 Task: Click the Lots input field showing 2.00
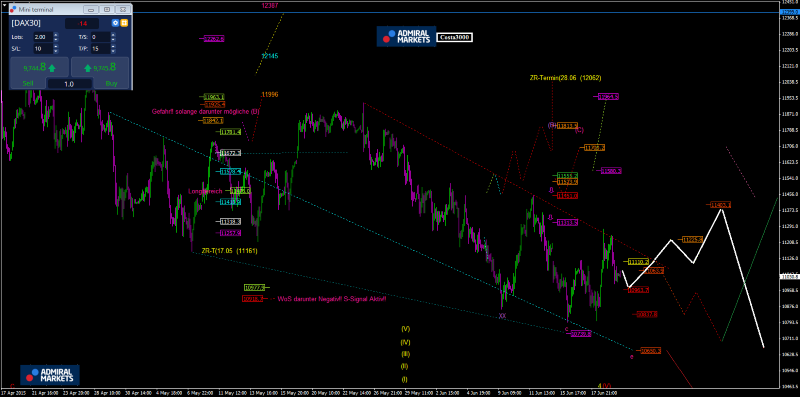click(42, 37)
